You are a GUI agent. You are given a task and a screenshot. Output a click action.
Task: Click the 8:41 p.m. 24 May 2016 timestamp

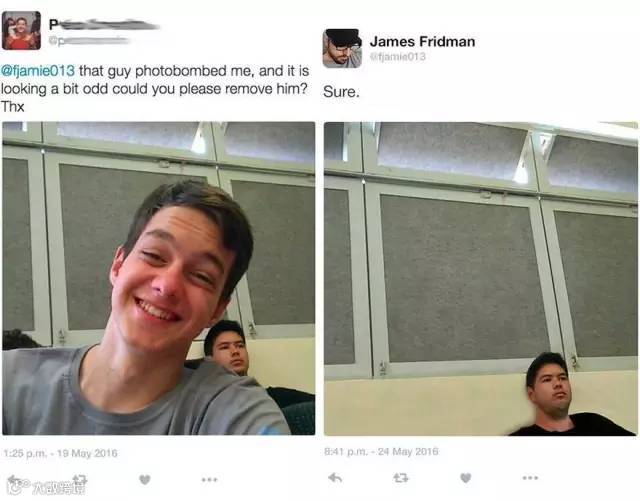click(381, 452)
